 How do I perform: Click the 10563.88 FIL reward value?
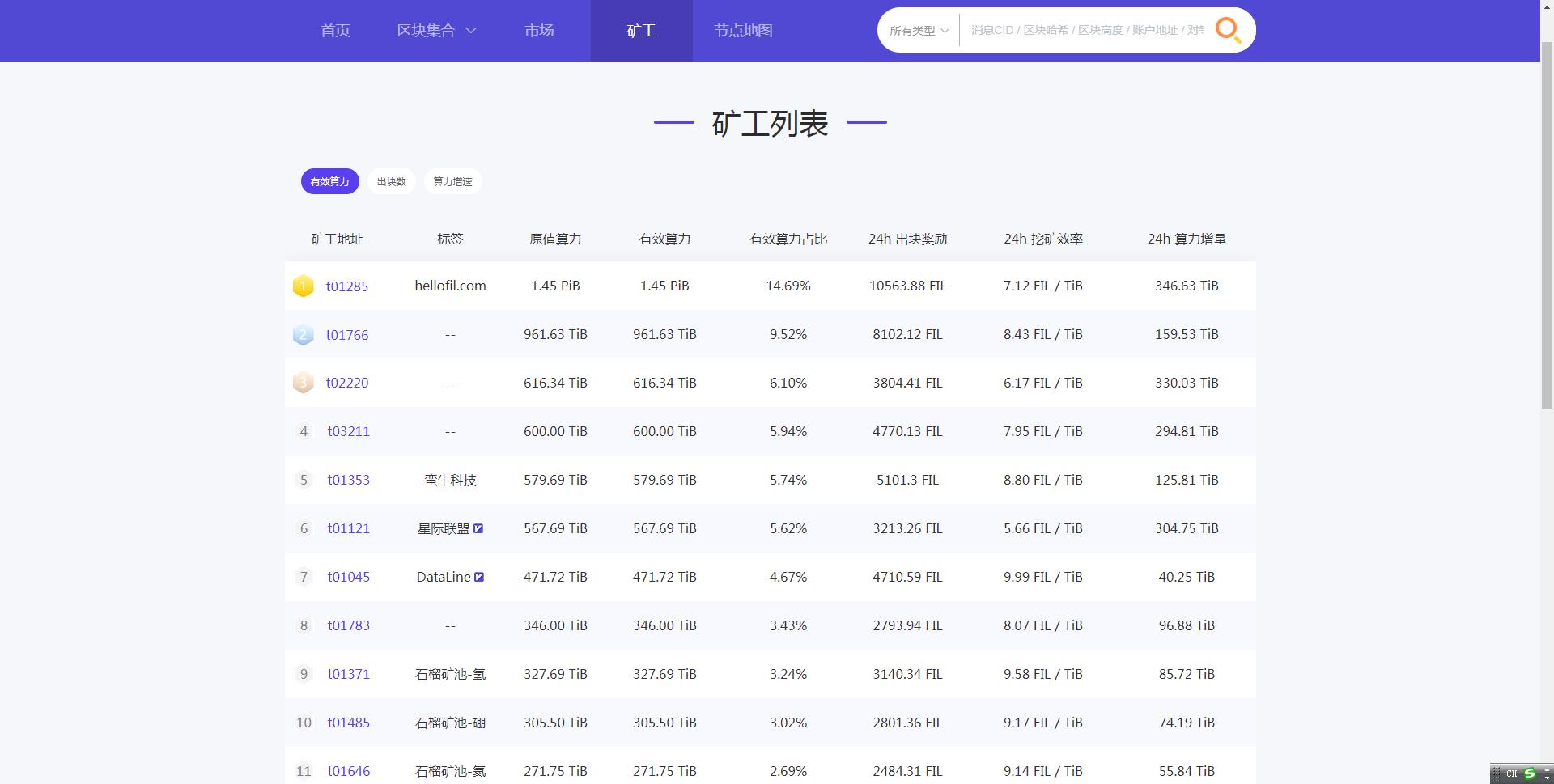[907, 286]
